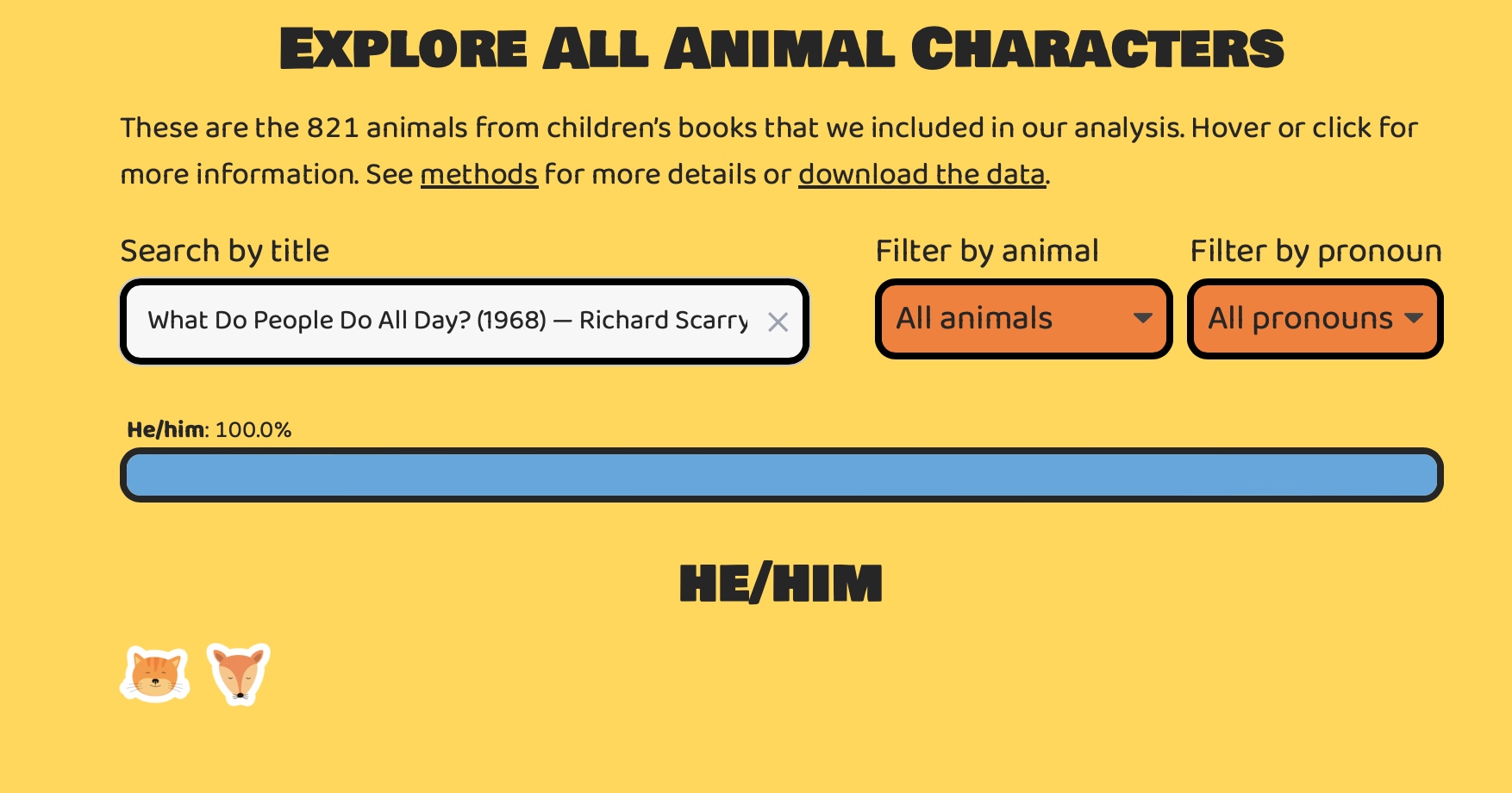The height and width of the screenshot is (793, 1512).
Task: Click the HE/HIM section heading
Action: tap(781, 584)
